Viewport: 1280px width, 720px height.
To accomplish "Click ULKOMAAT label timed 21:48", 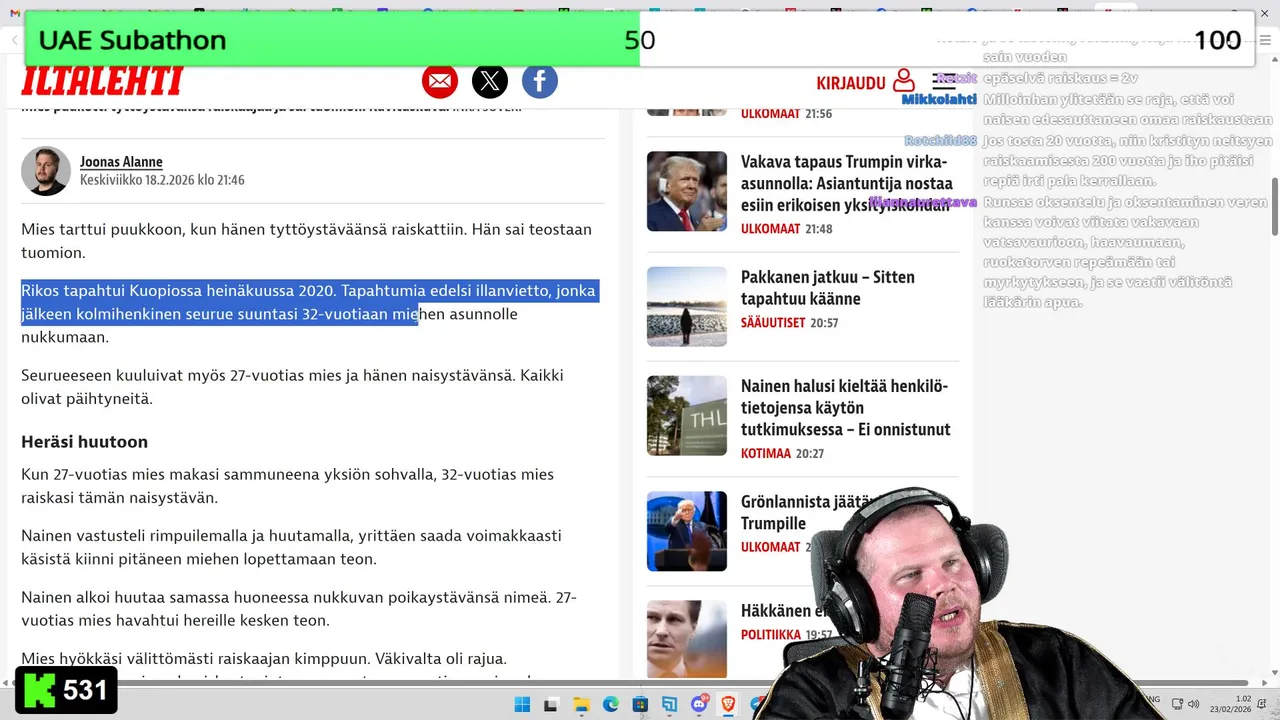I will point(770,229).
